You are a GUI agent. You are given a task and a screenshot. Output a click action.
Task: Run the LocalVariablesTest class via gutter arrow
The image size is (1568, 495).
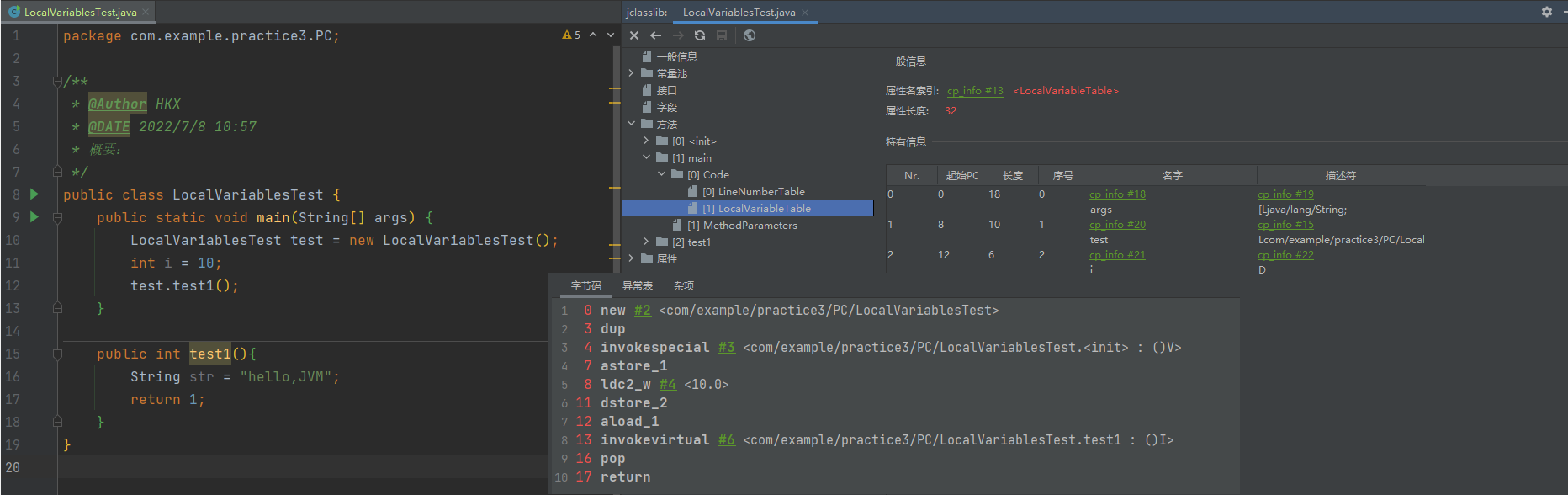(34, 194)
